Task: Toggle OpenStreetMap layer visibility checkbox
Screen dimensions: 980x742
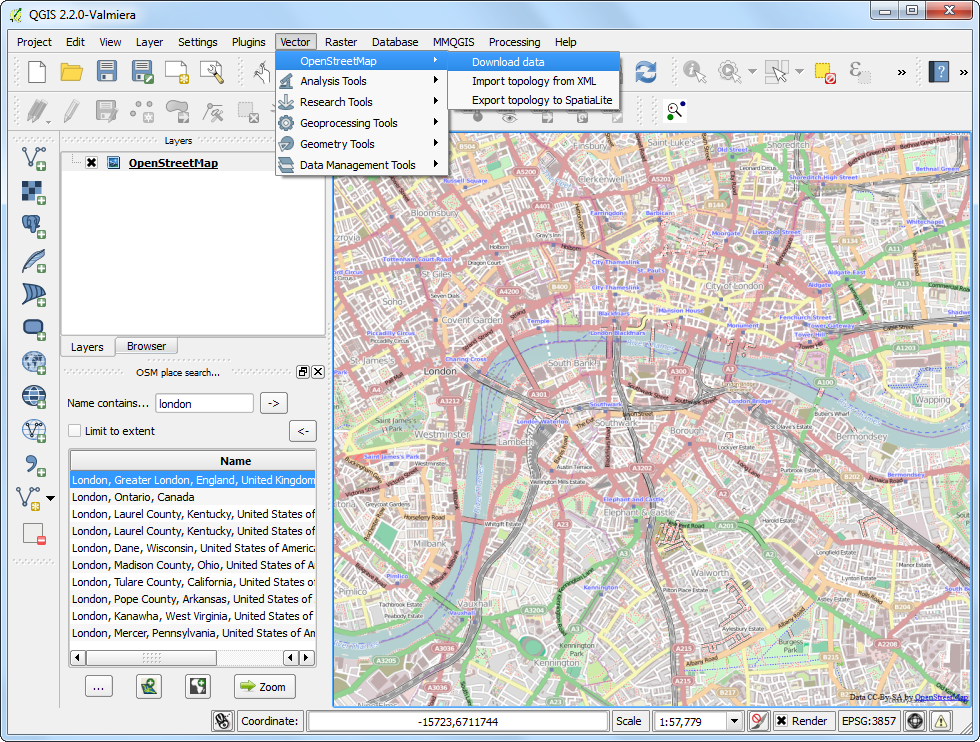Action: (x=91, y=163)
